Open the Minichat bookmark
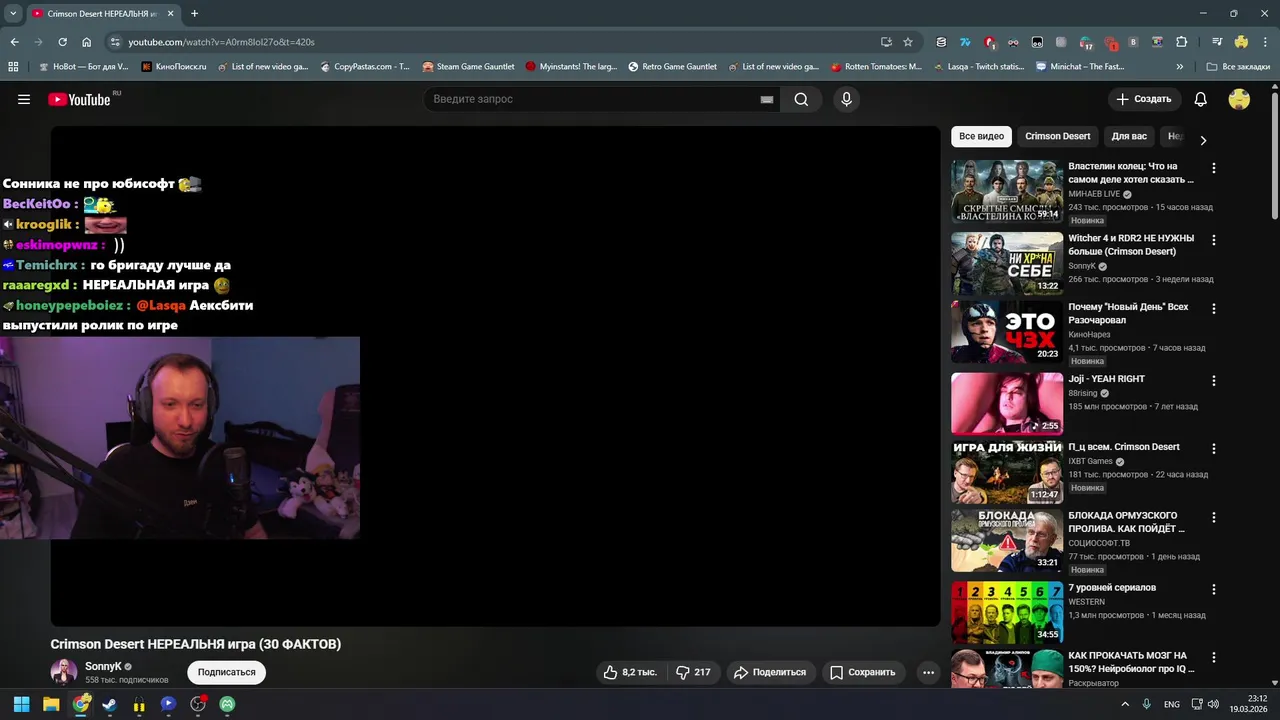This screenshot has width=1280, height=720. coord(1080,67)
